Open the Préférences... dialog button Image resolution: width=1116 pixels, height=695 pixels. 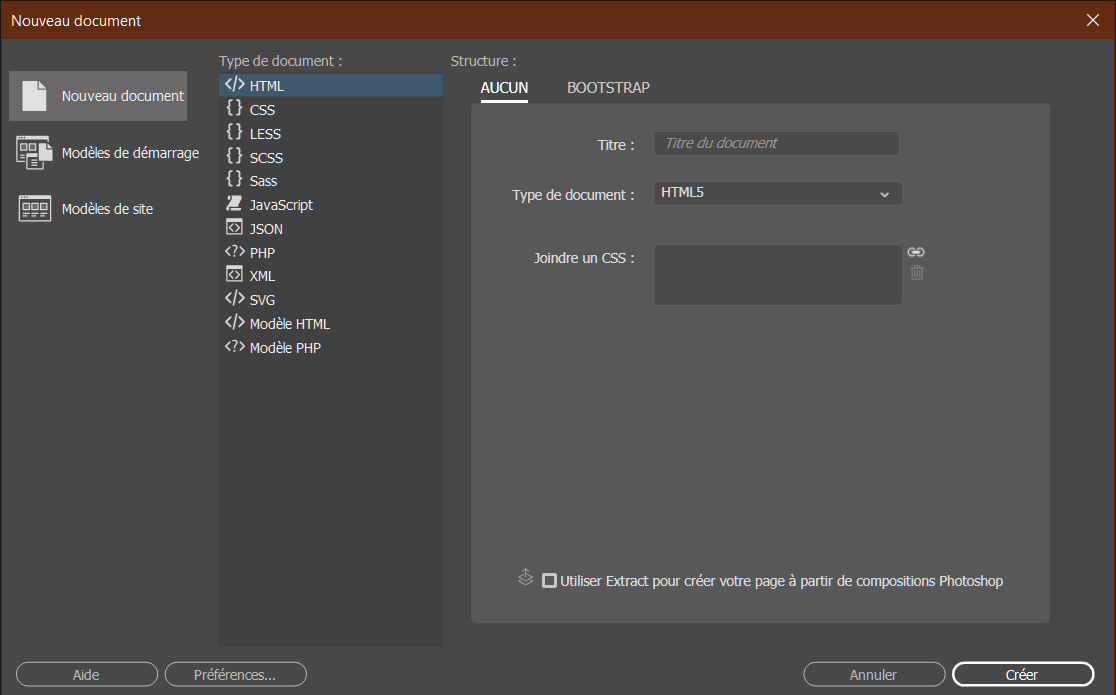[235, 675]
